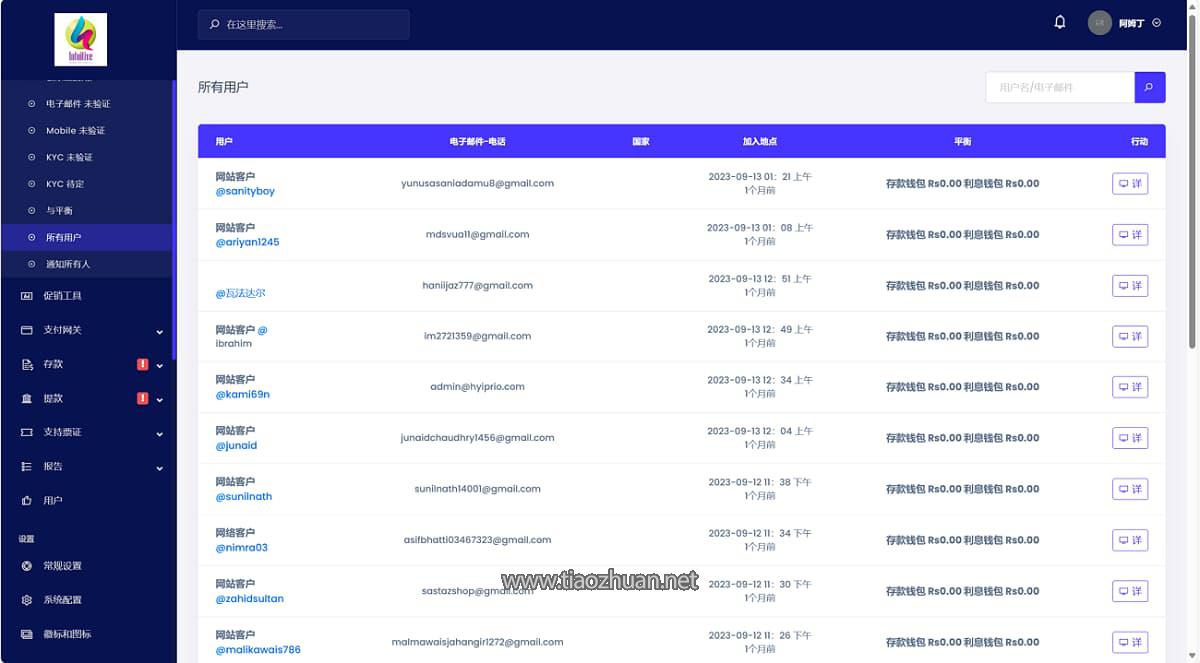
Task: Open the @kami69n username link
Action: coord(243,394)
